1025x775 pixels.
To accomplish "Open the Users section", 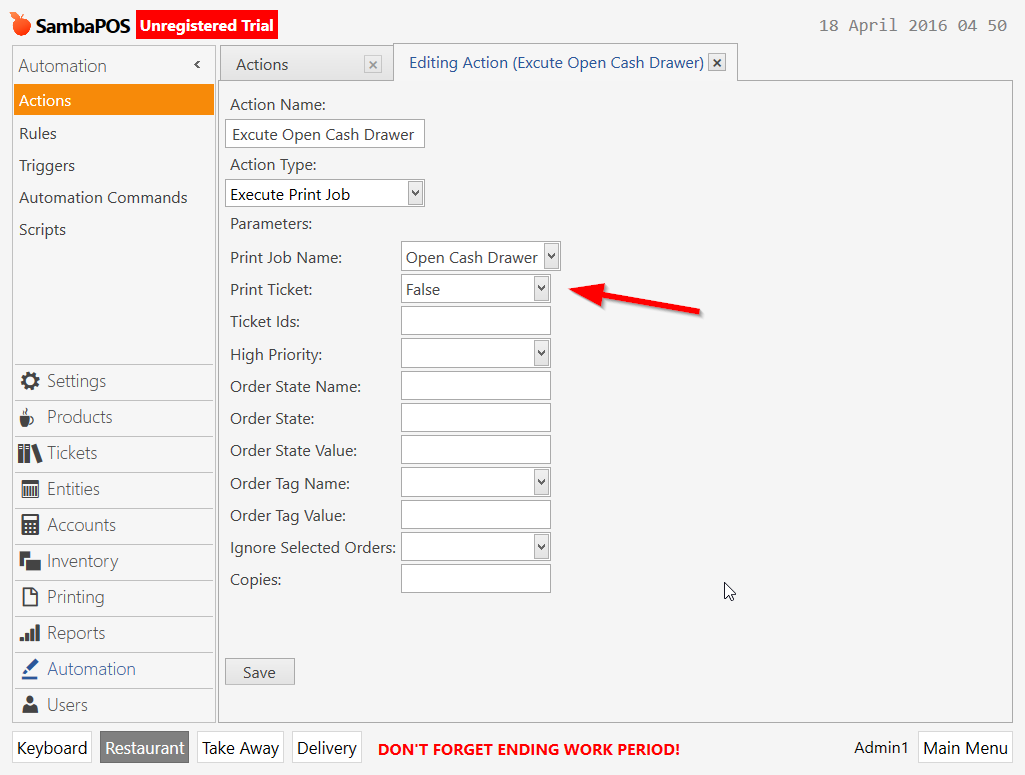I will (114, 704).
